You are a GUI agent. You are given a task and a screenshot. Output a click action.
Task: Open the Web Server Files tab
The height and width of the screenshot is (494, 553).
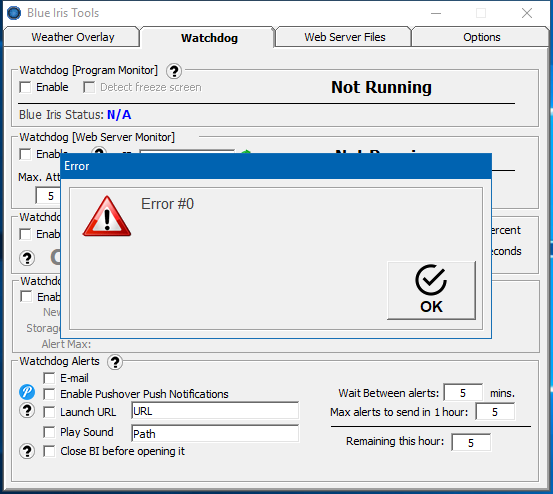pos(345,37)
